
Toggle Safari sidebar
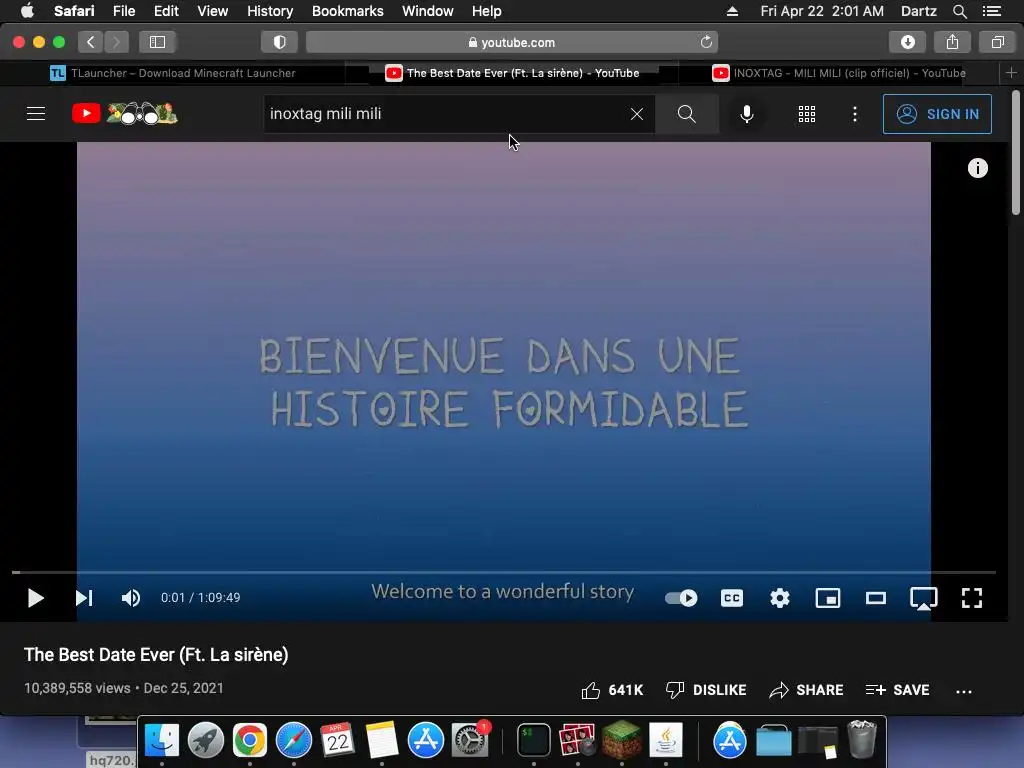(x=157, y=42)
